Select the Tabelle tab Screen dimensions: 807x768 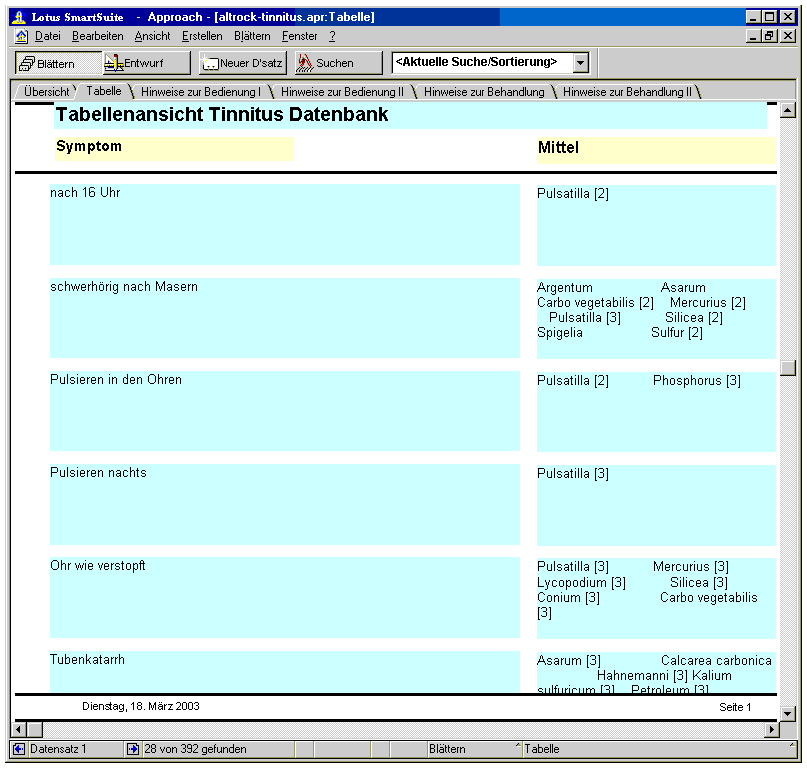(104, 91)
